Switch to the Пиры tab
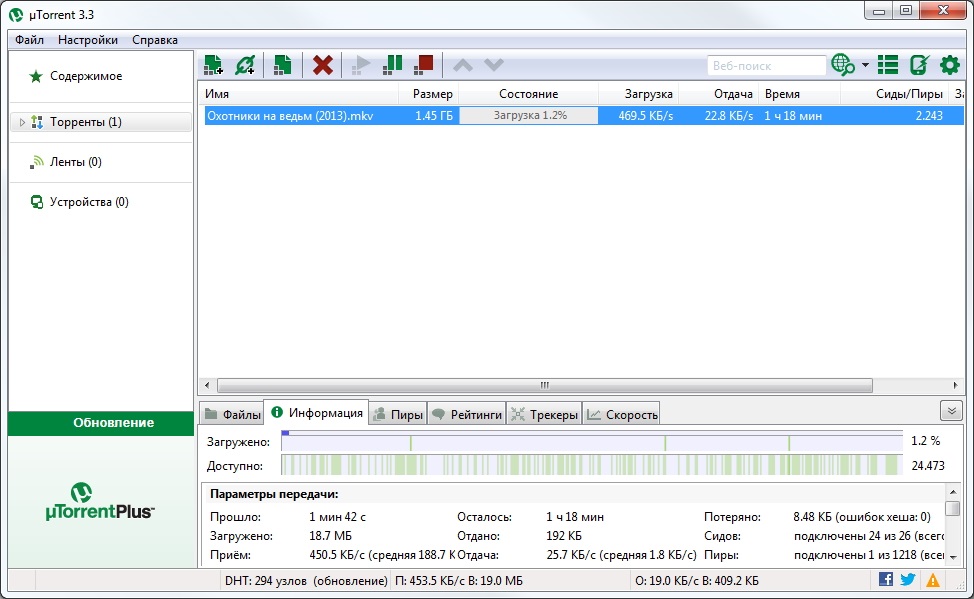 coord(398,414)
